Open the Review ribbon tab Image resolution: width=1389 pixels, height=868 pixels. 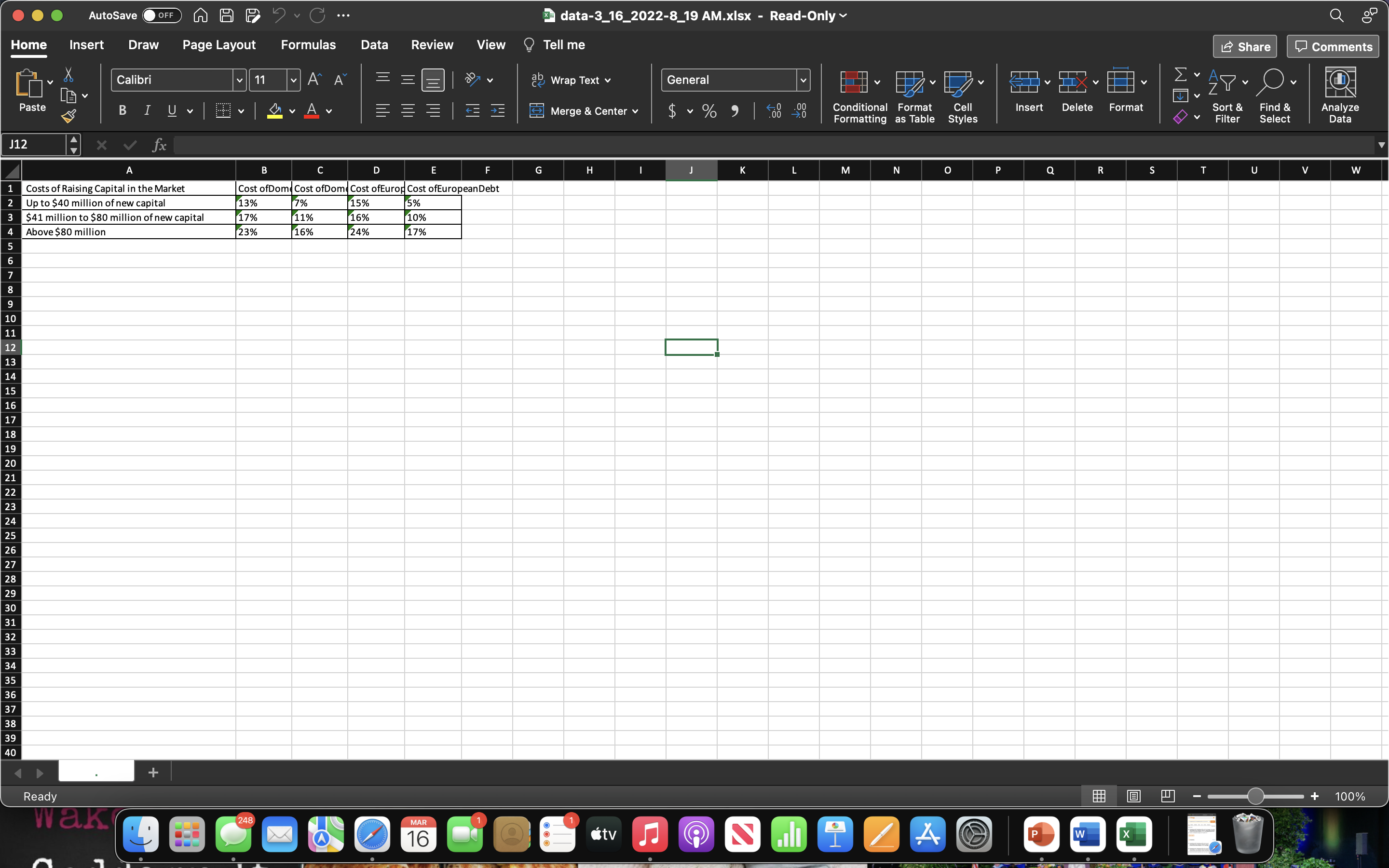(432, 44)
